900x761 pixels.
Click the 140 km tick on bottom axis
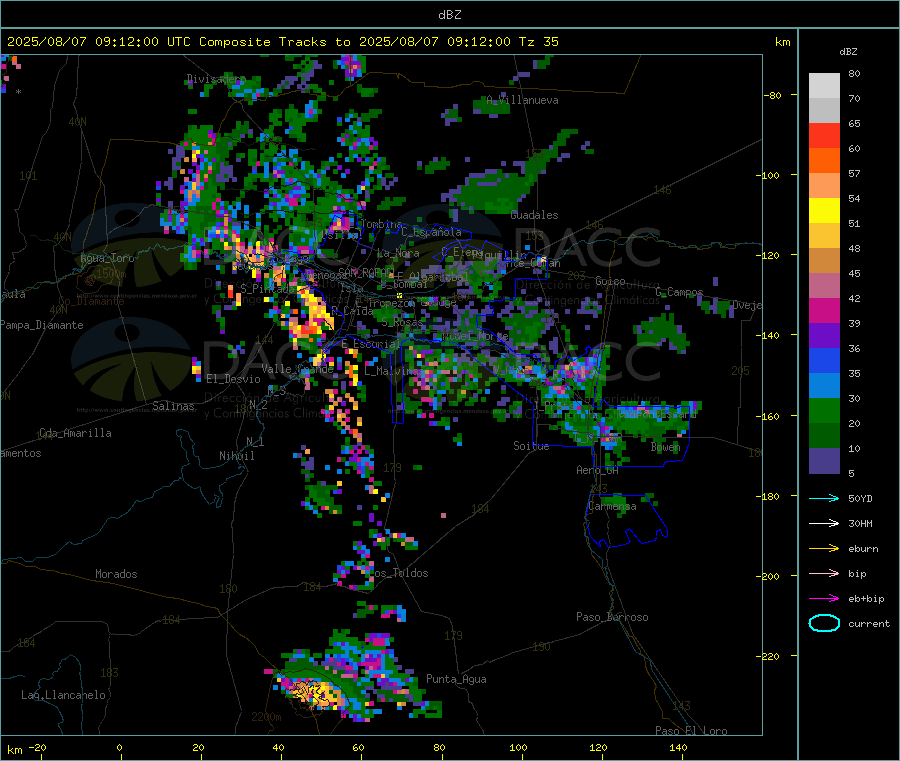click(x=678, y=747)
